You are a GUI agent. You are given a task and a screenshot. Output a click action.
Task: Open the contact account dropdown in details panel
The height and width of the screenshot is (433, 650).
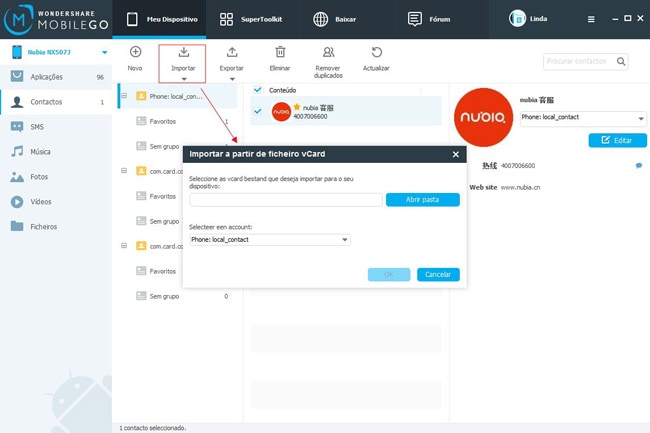tap(583, 118)
